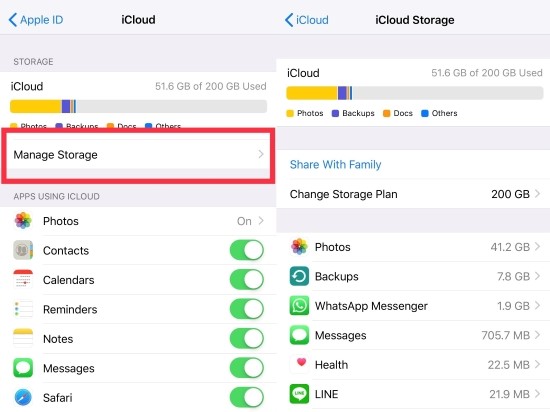Click the Health heart icon
Viewport: 550px width, 412px height.
(x=299, y=364)
